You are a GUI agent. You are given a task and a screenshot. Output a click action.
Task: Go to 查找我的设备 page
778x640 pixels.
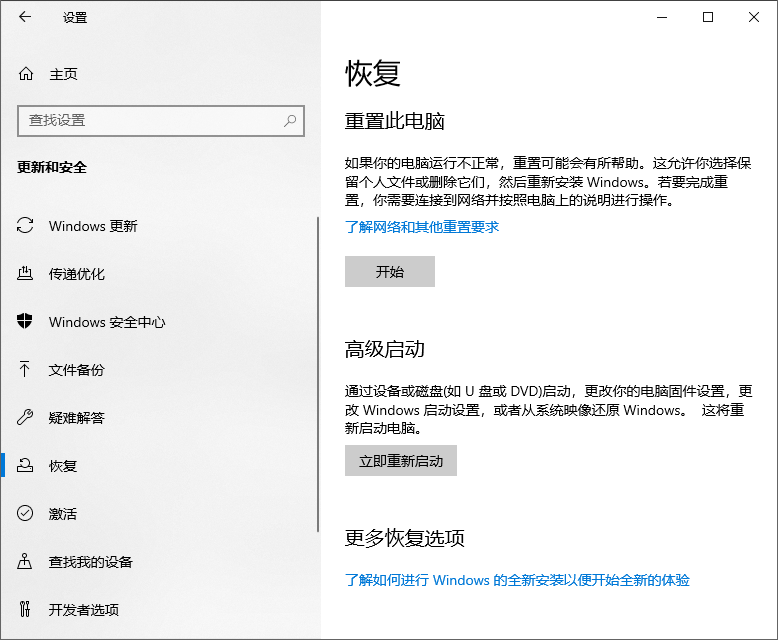click(90, 562)
